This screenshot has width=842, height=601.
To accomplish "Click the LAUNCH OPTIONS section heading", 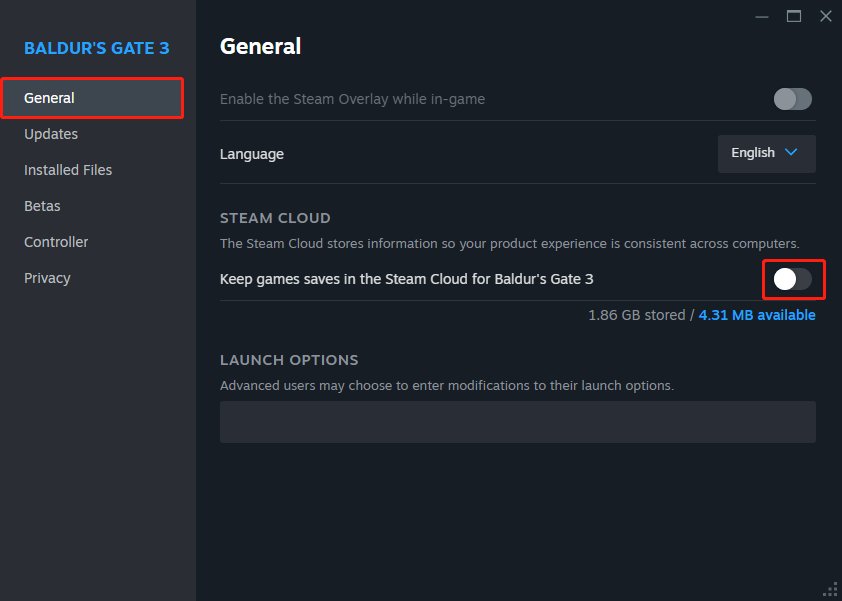I will (289, 360).
